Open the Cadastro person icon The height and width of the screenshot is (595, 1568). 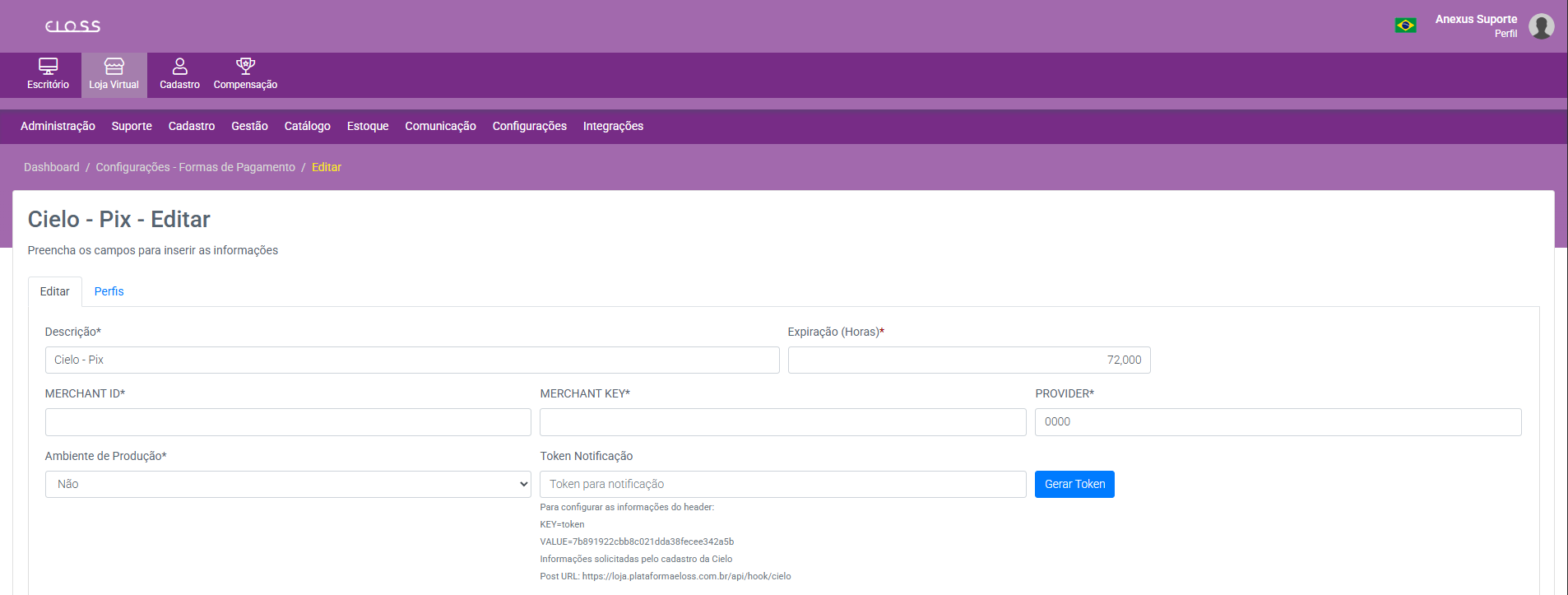click(179, 67)
